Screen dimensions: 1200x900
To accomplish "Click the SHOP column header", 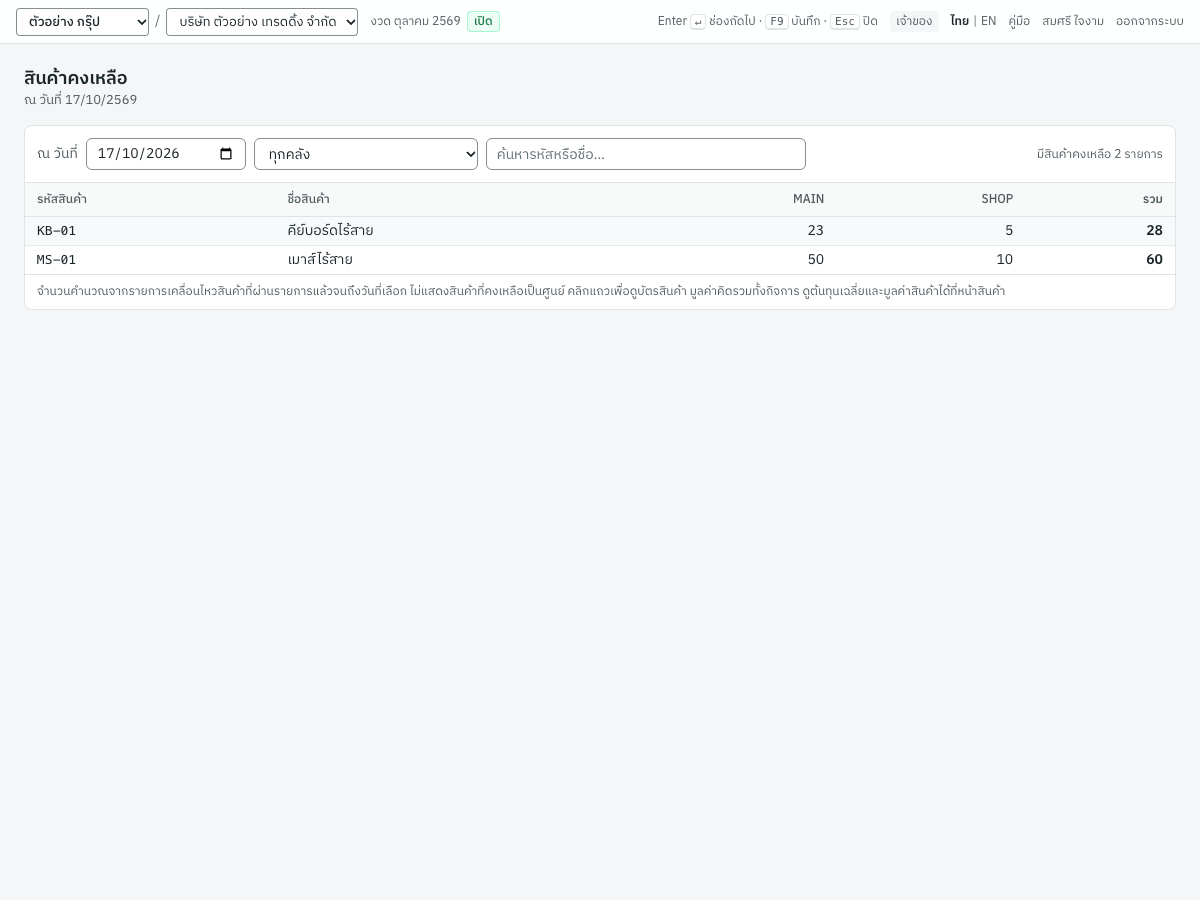I will (997, 199).
